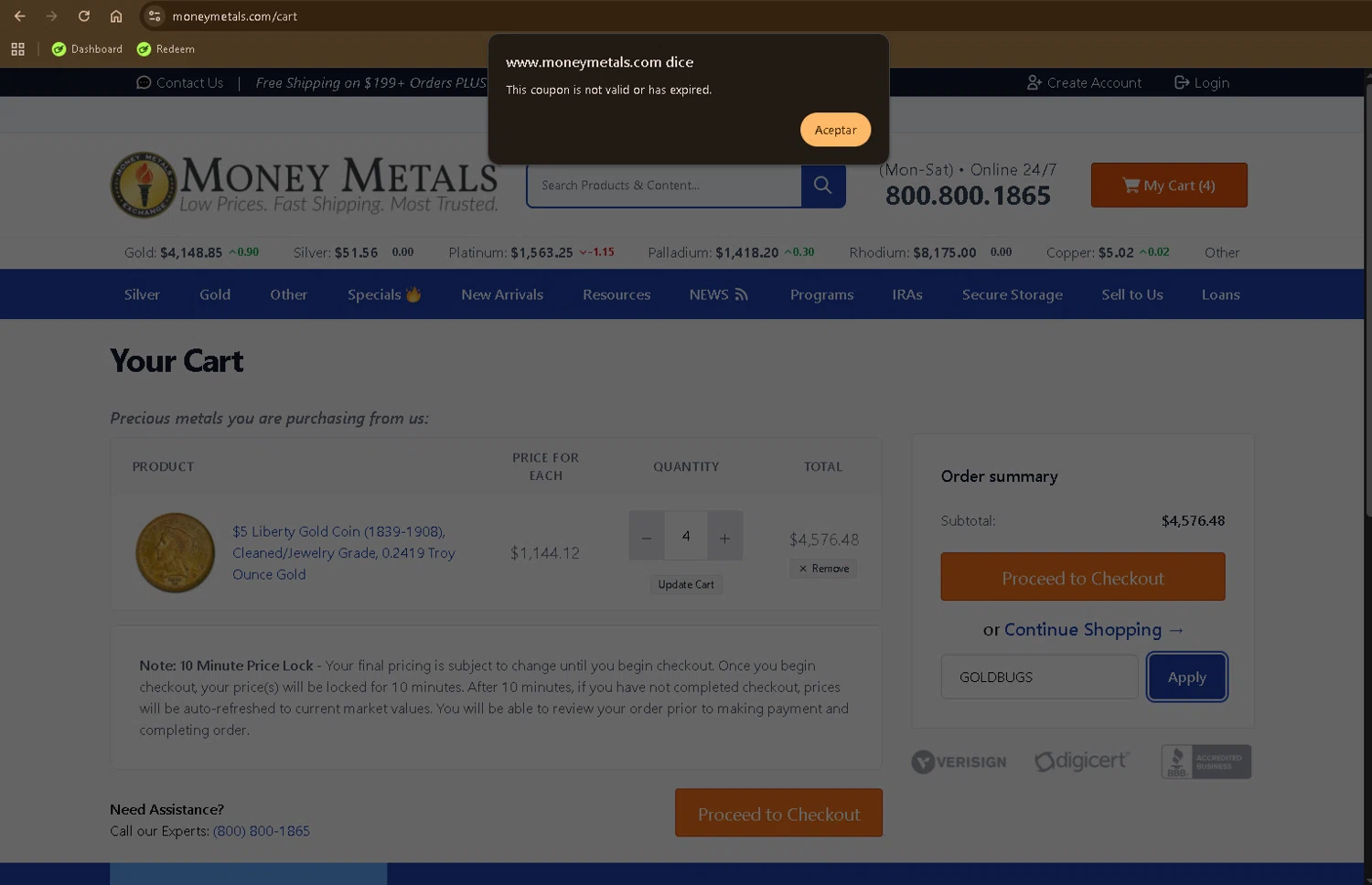Image resolution: width=1372 pixels, height=885 pixels.
Task: Click the Apply coupon button
Action: (1186, 677)
